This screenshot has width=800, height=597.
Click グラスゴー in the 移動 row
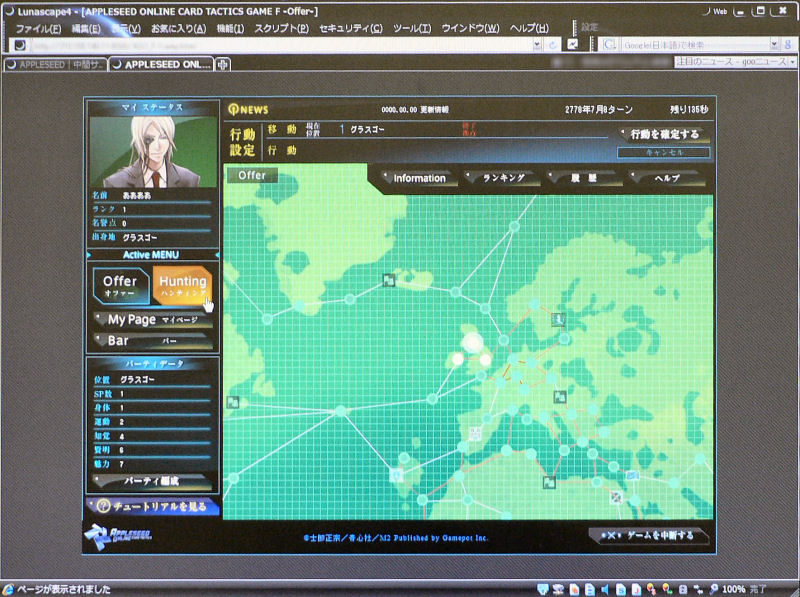coord(367,130)
